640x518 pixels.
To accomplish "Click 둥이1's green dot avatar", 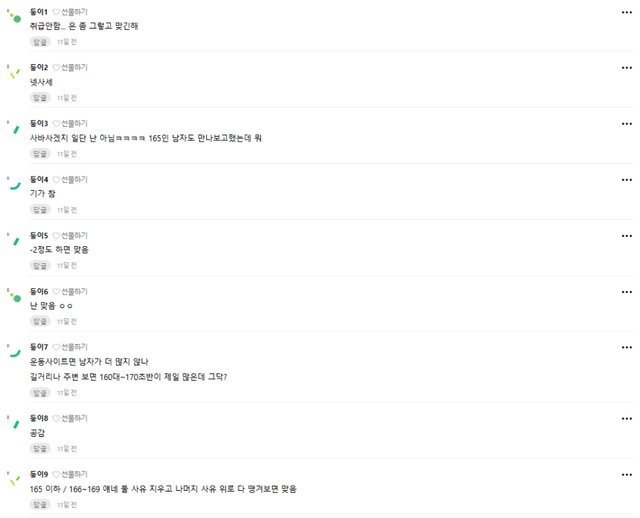I will point(15,17).
